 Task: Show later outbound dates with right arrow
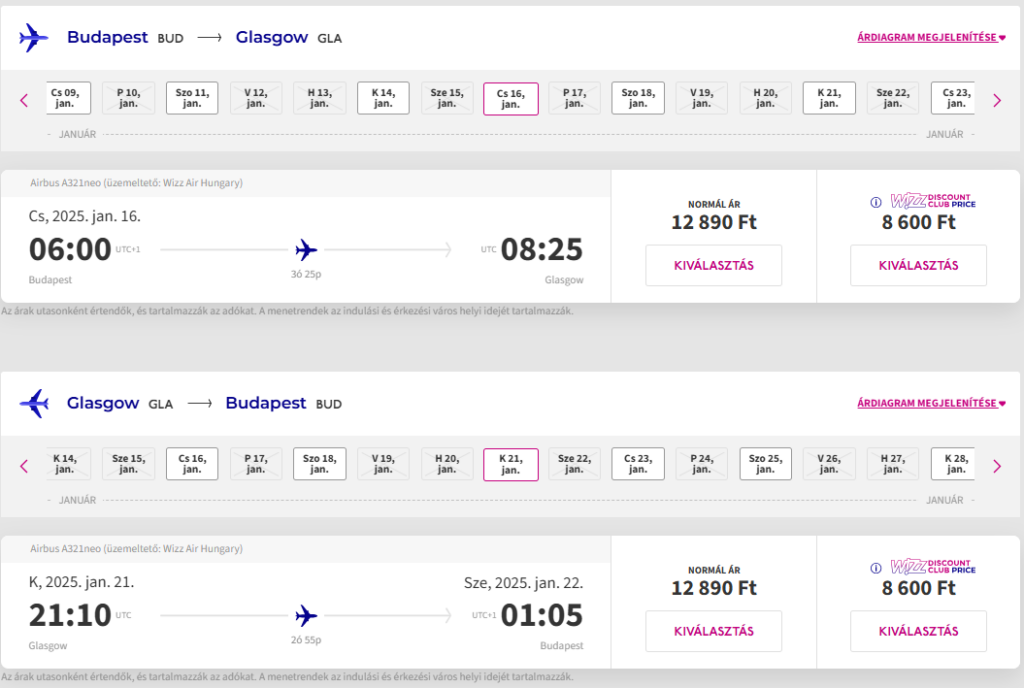click(997, 101)
